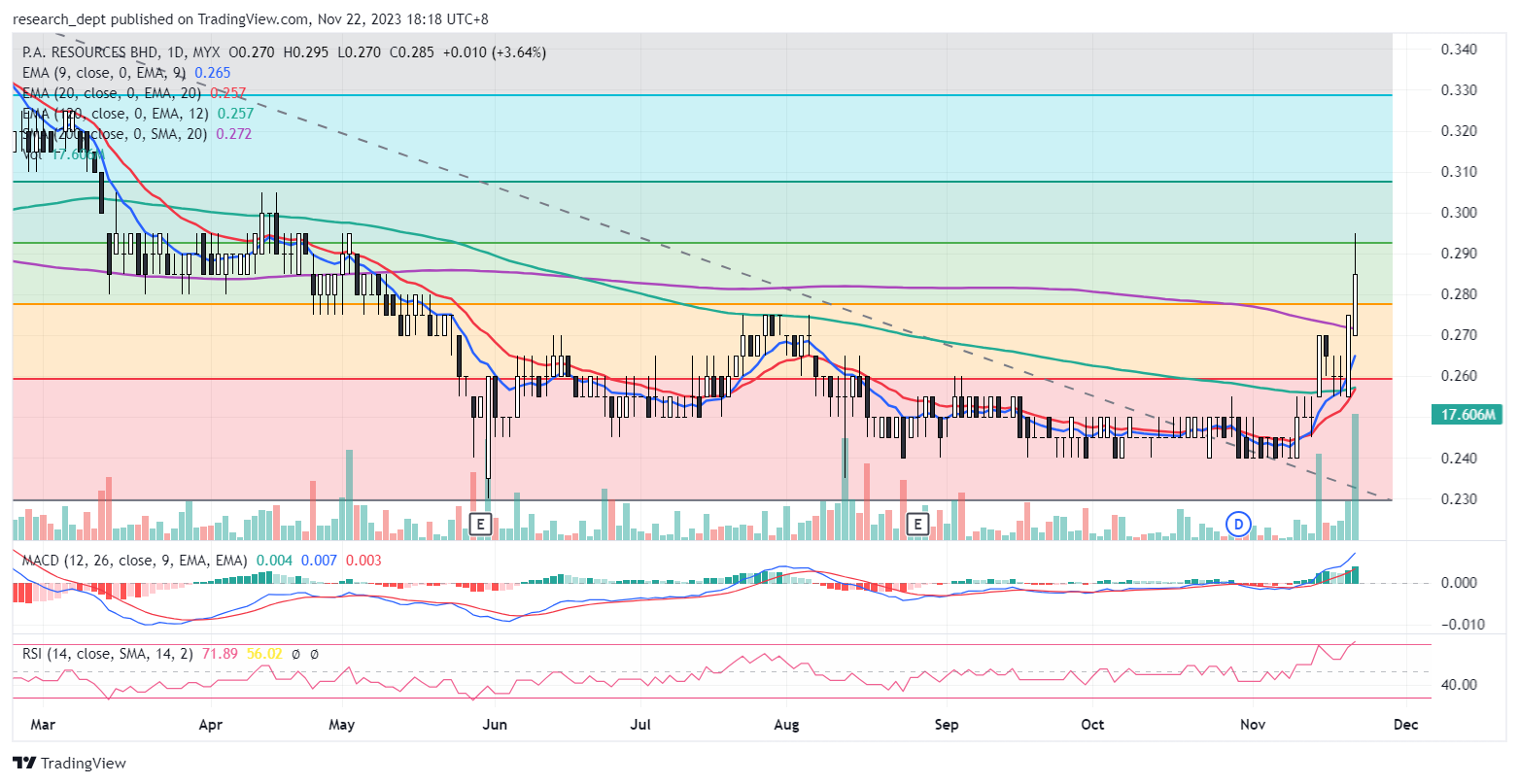The image size is (1519, 784).
Task: Click the Oct label on time axis
Action: 1093,725
